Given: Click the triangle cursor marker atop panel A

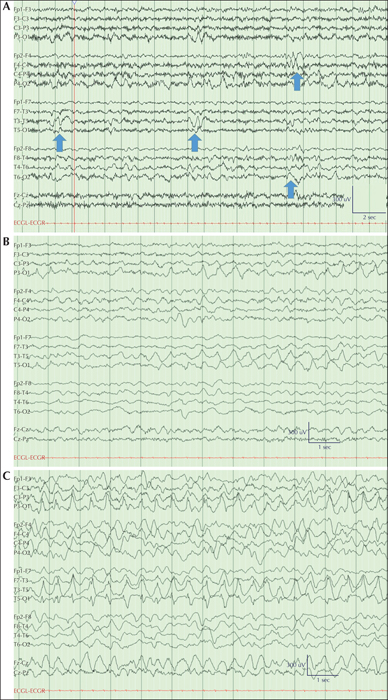Looking at the screenshot, I should tap(74, 2).
